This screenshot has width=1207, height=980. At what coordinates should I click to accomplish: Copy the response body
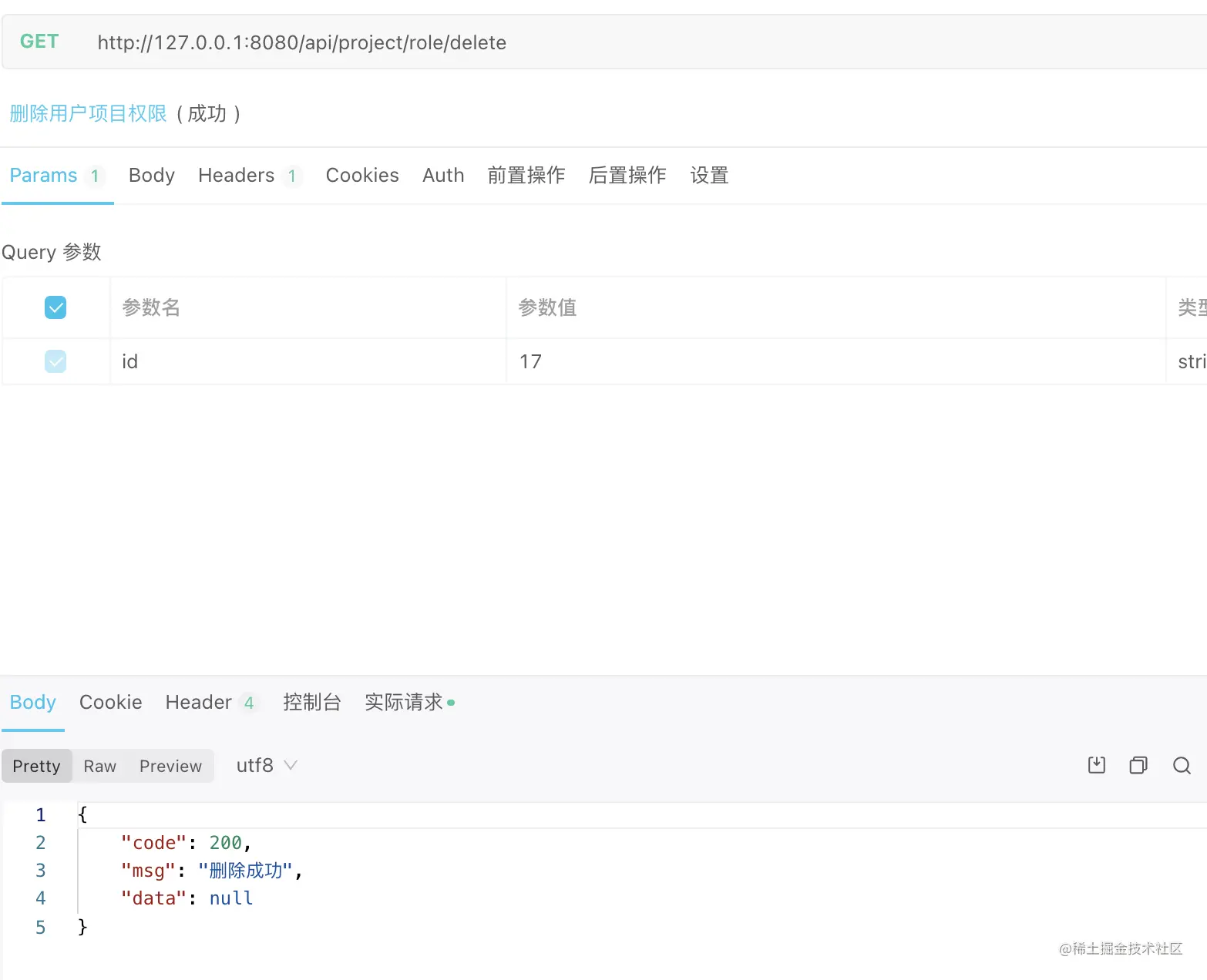coord(1138,765)
